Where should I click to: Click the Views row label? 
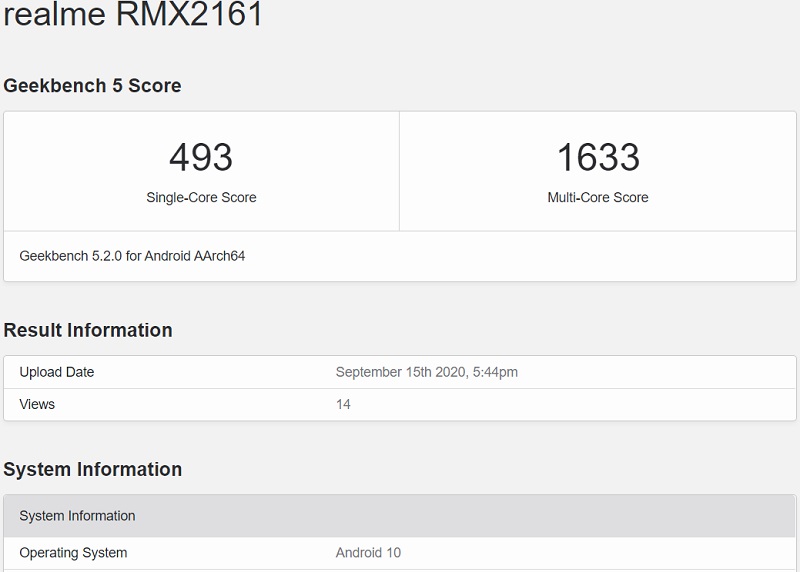tap(37, 404)
